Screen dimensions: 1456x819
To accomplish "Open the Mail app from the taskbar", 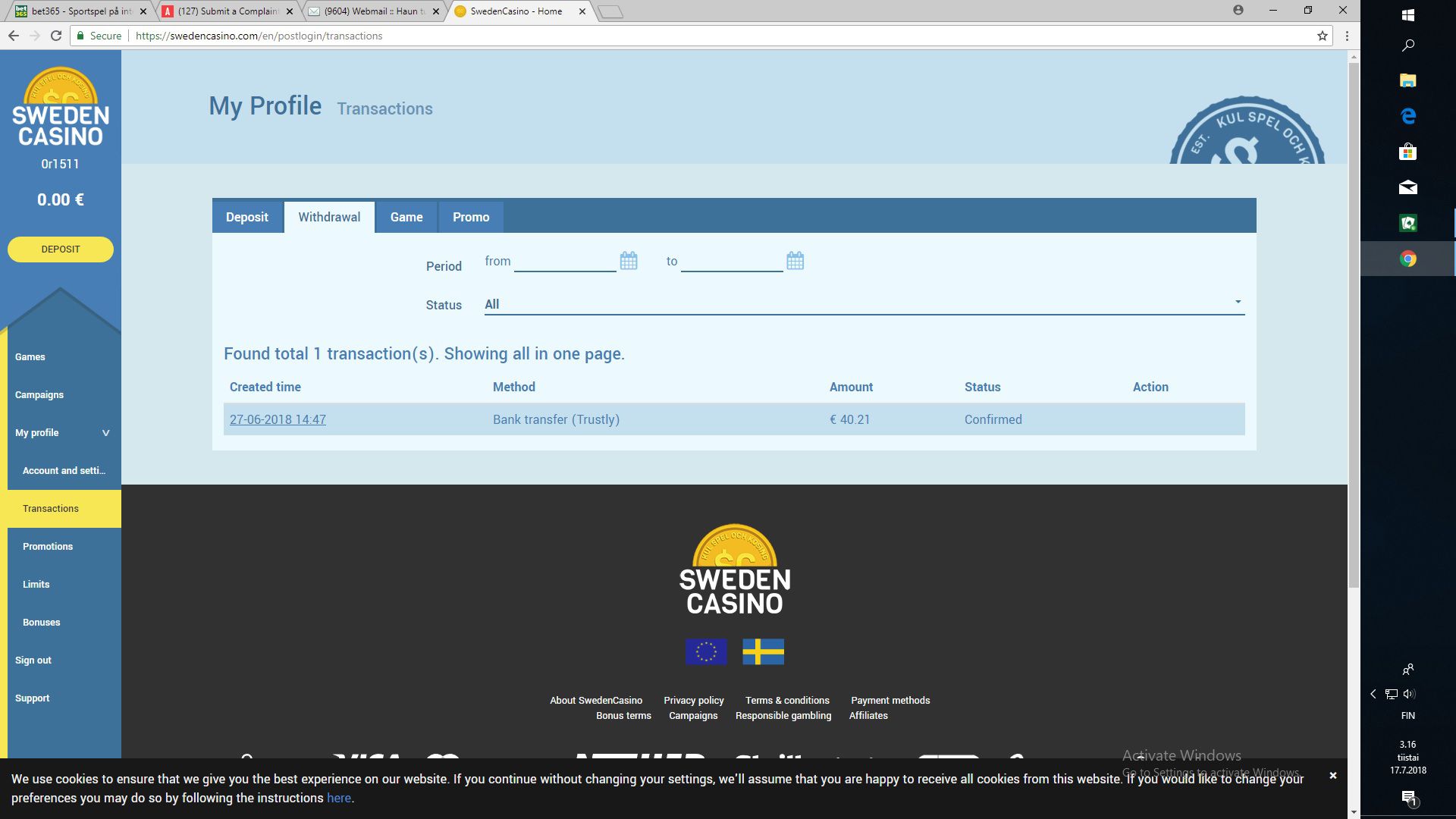I will pos(1408,187).
